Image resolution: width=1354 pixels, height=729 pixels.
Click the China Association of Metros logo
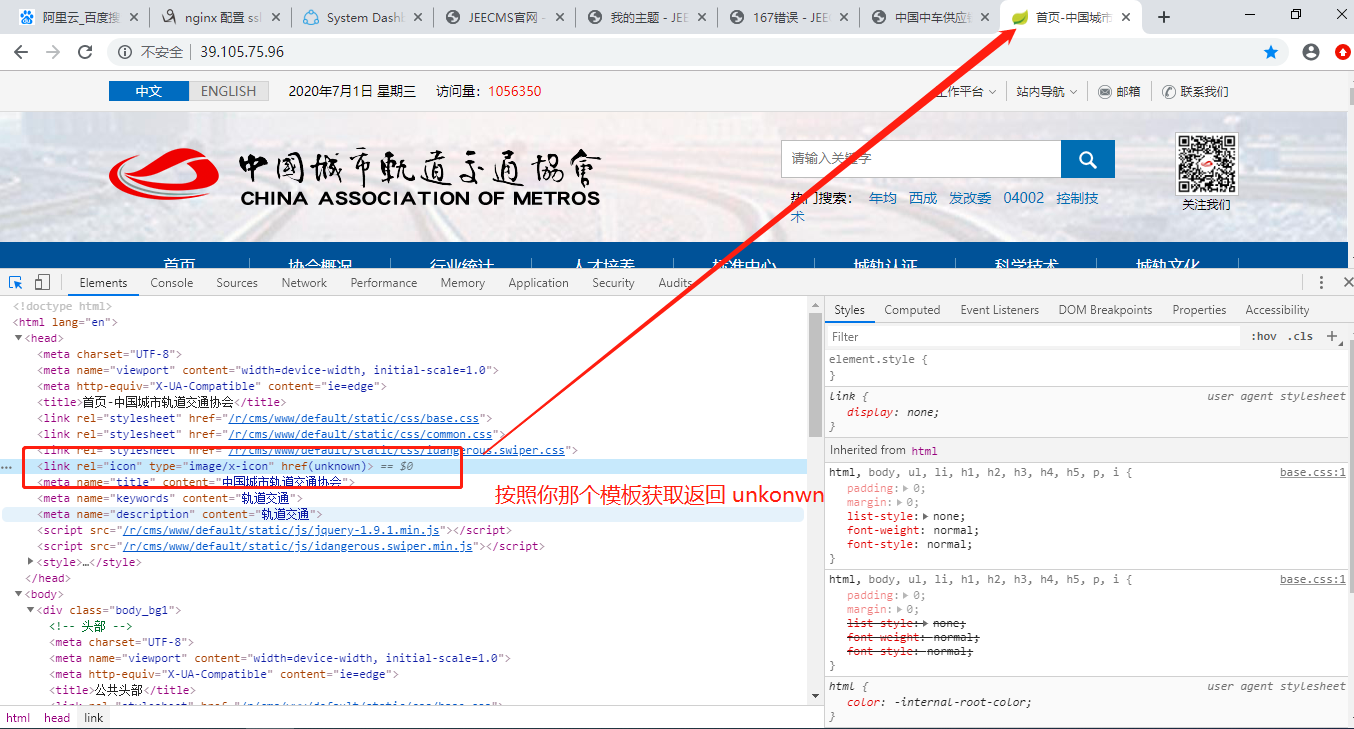355,178
